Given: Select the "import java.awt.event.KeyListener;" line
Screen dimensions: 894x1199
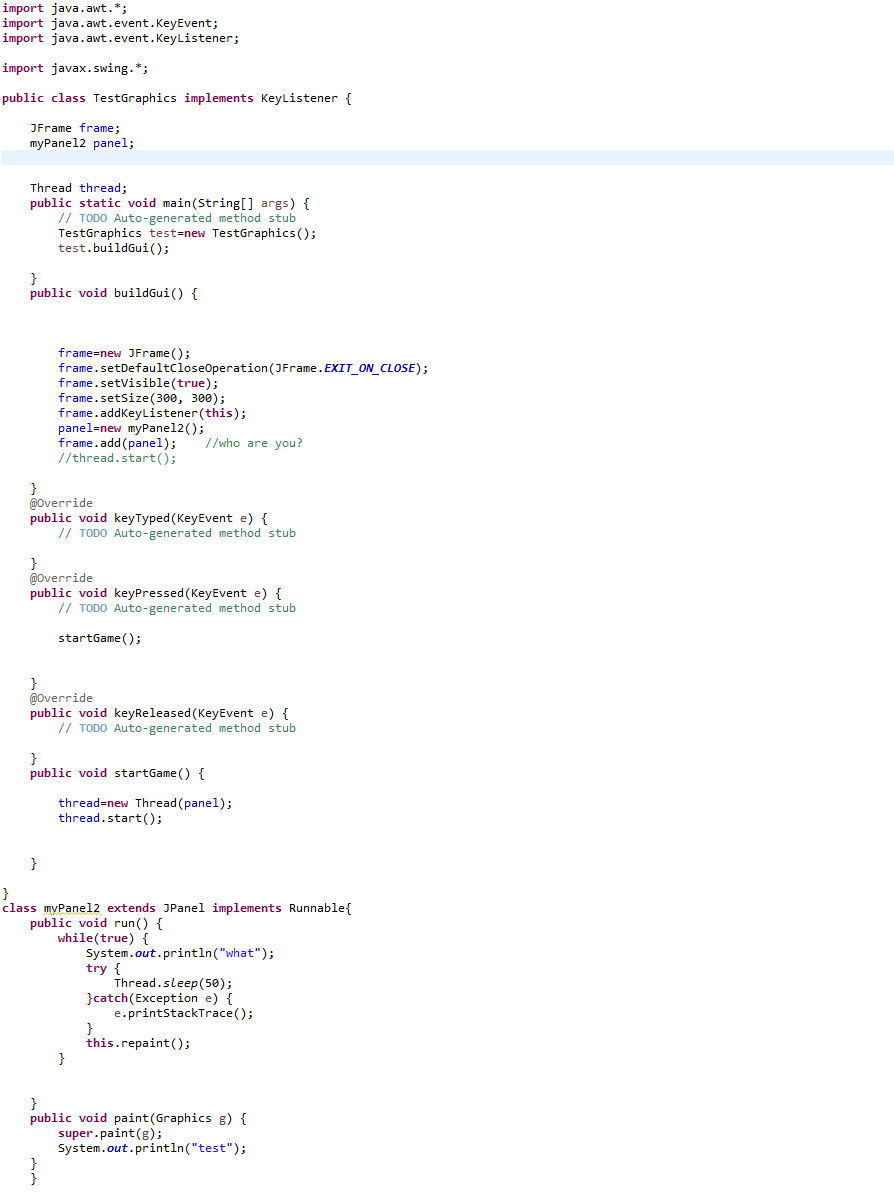Looking at the screenshot, I should pyautogui.click(x=120, y=38).
